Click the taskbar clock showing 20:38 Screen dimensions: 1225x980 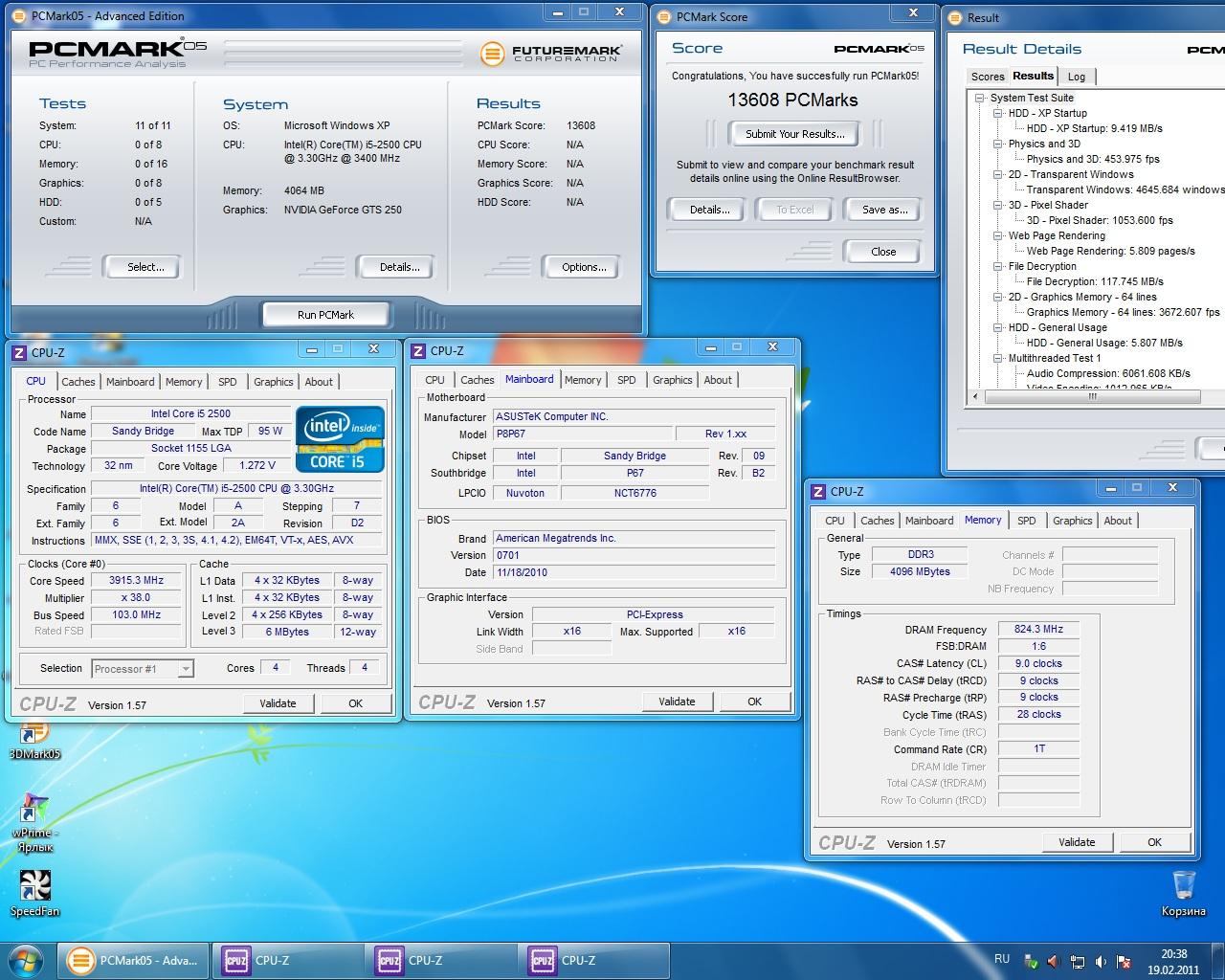(1173, 961)
